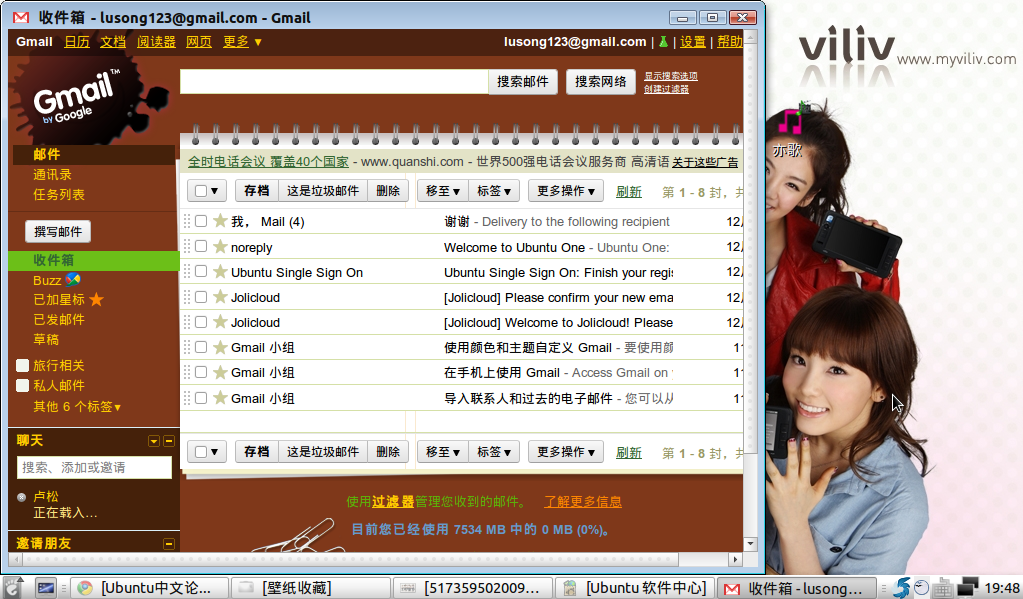Tick checkbox for 在手机上使用 Gmail
Viewport: 1023px width, 599px height.
pos(201,372)
